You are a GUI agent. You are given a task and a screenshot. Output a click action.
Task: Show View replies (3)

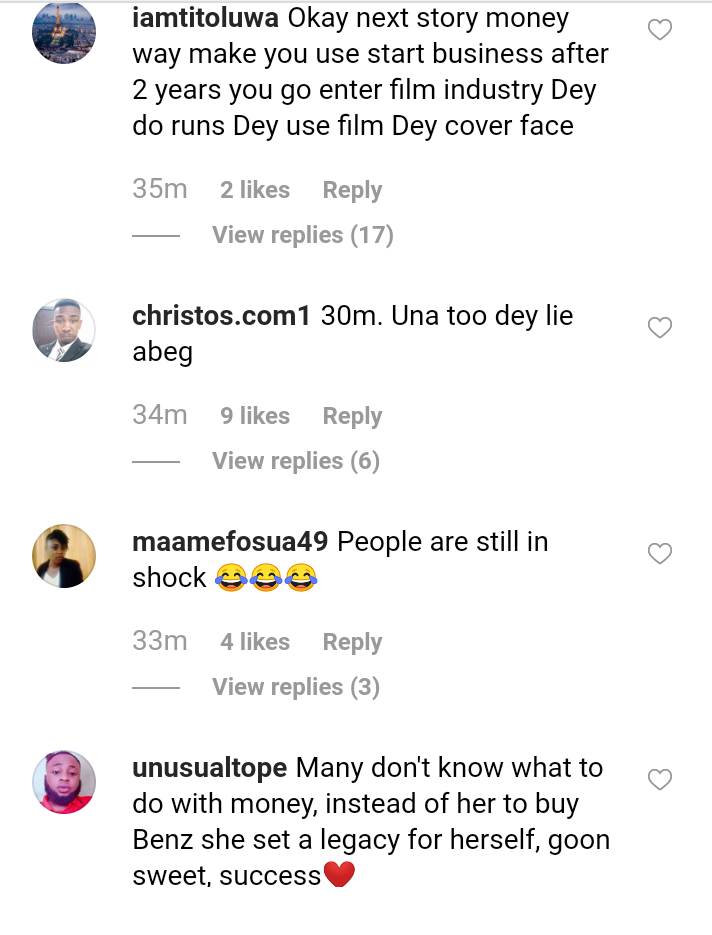(x=295, y=687)
